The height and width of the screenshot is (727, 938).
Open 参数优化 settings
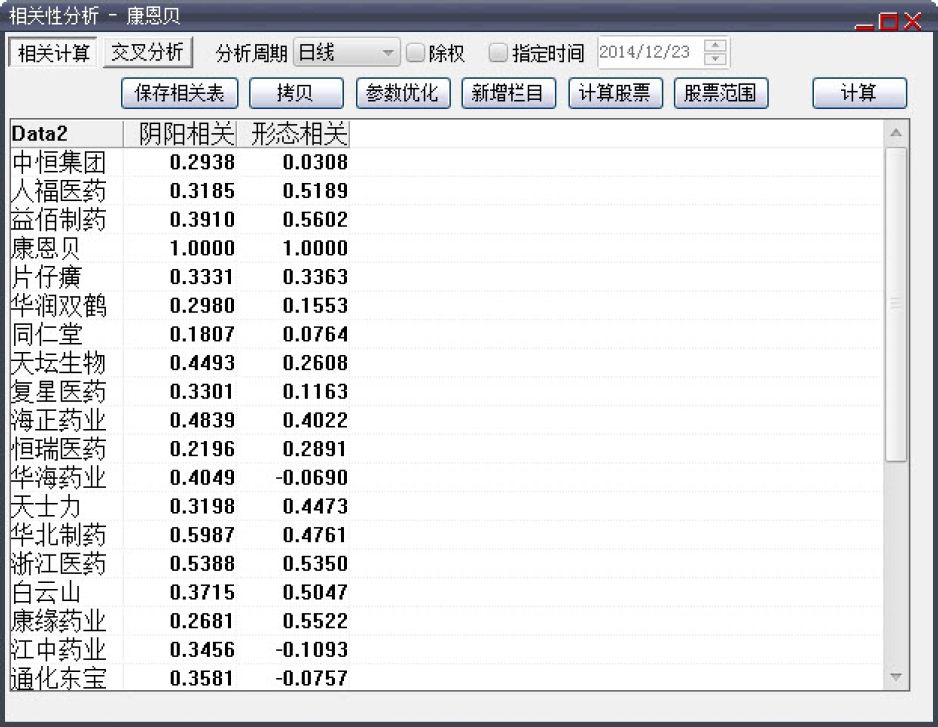(403, 93)
